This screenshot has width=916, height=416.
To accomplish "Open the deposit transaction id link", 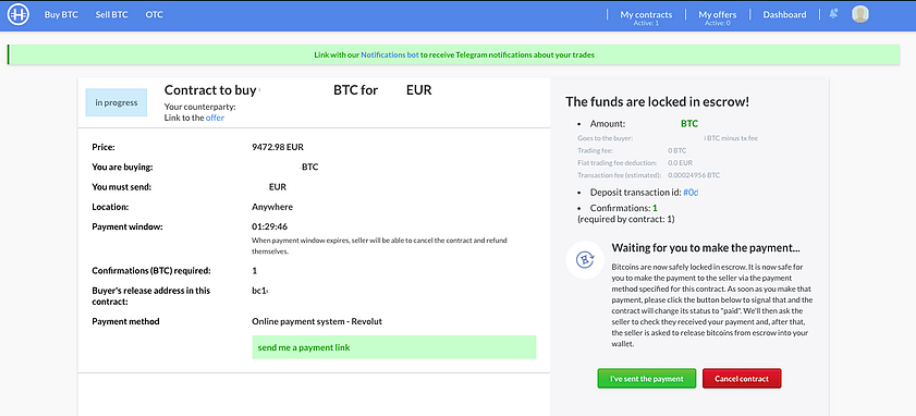I will coord(691,192).
